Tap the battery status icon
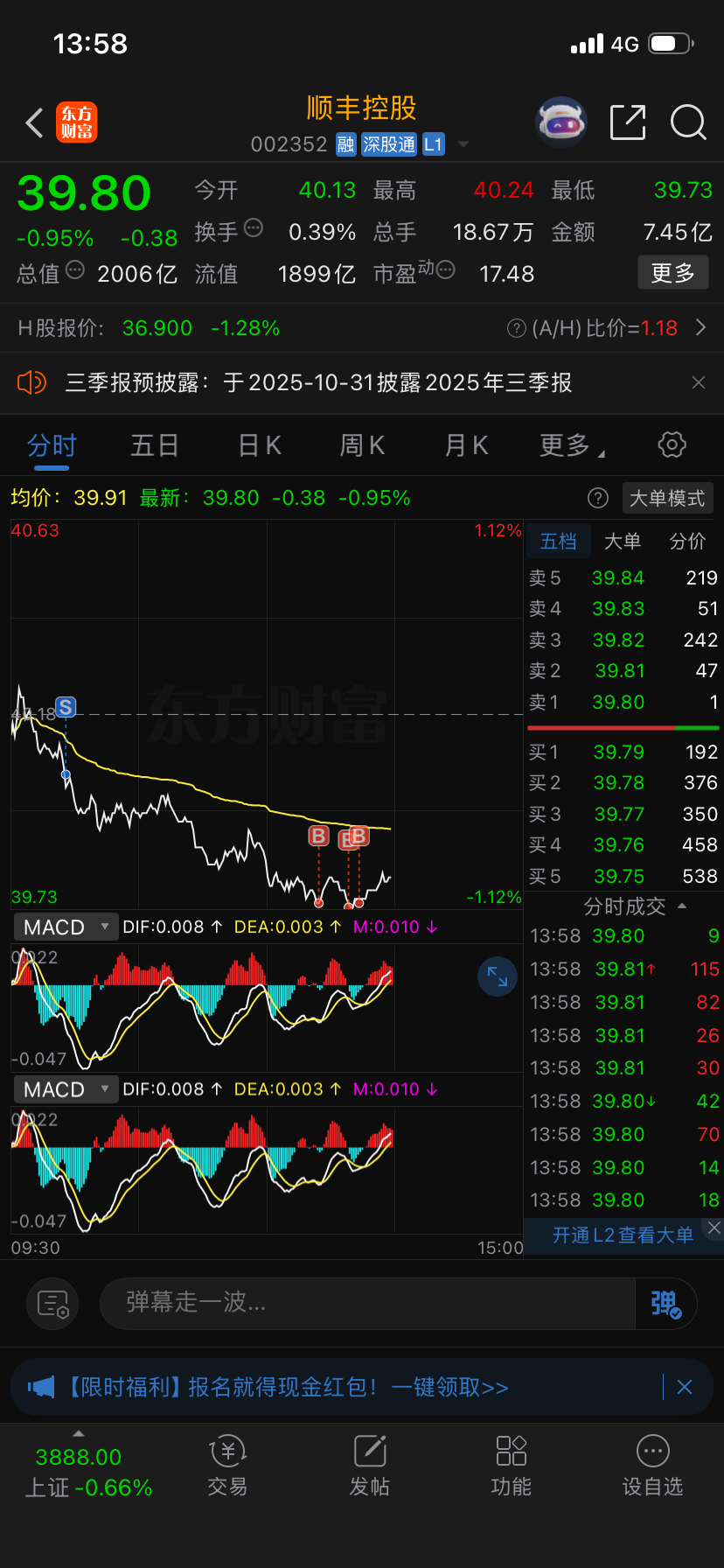 (x=672, y=44)
